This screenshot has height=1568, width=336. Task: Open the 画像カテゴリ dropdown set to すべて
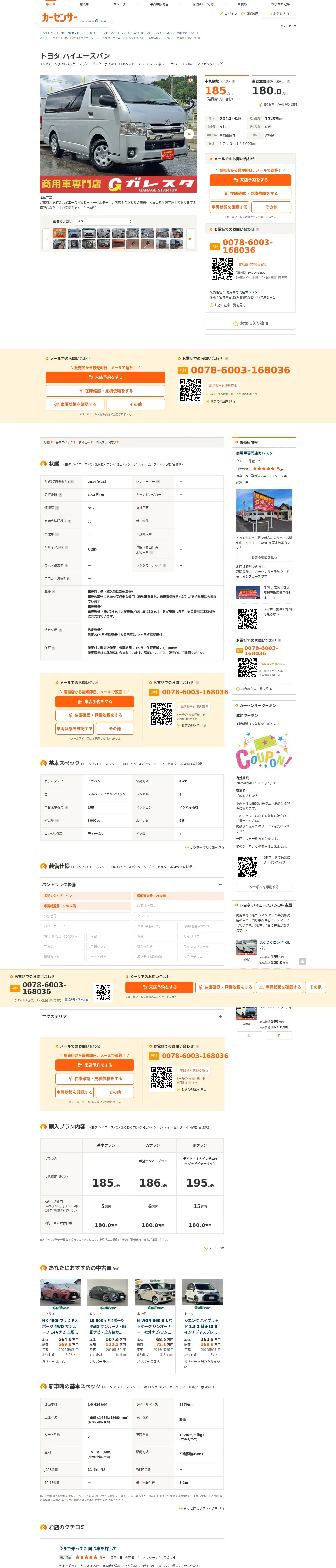[x=104, y=222]
